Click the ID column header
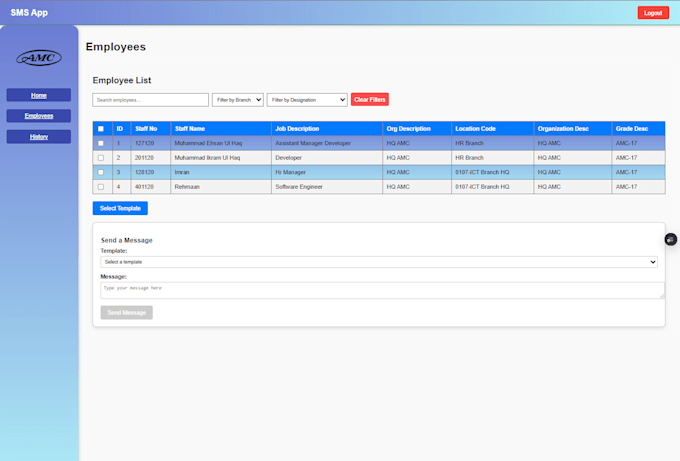Image resolution: width=680 pixels, height=461 pixels. [x=120, y=129]
